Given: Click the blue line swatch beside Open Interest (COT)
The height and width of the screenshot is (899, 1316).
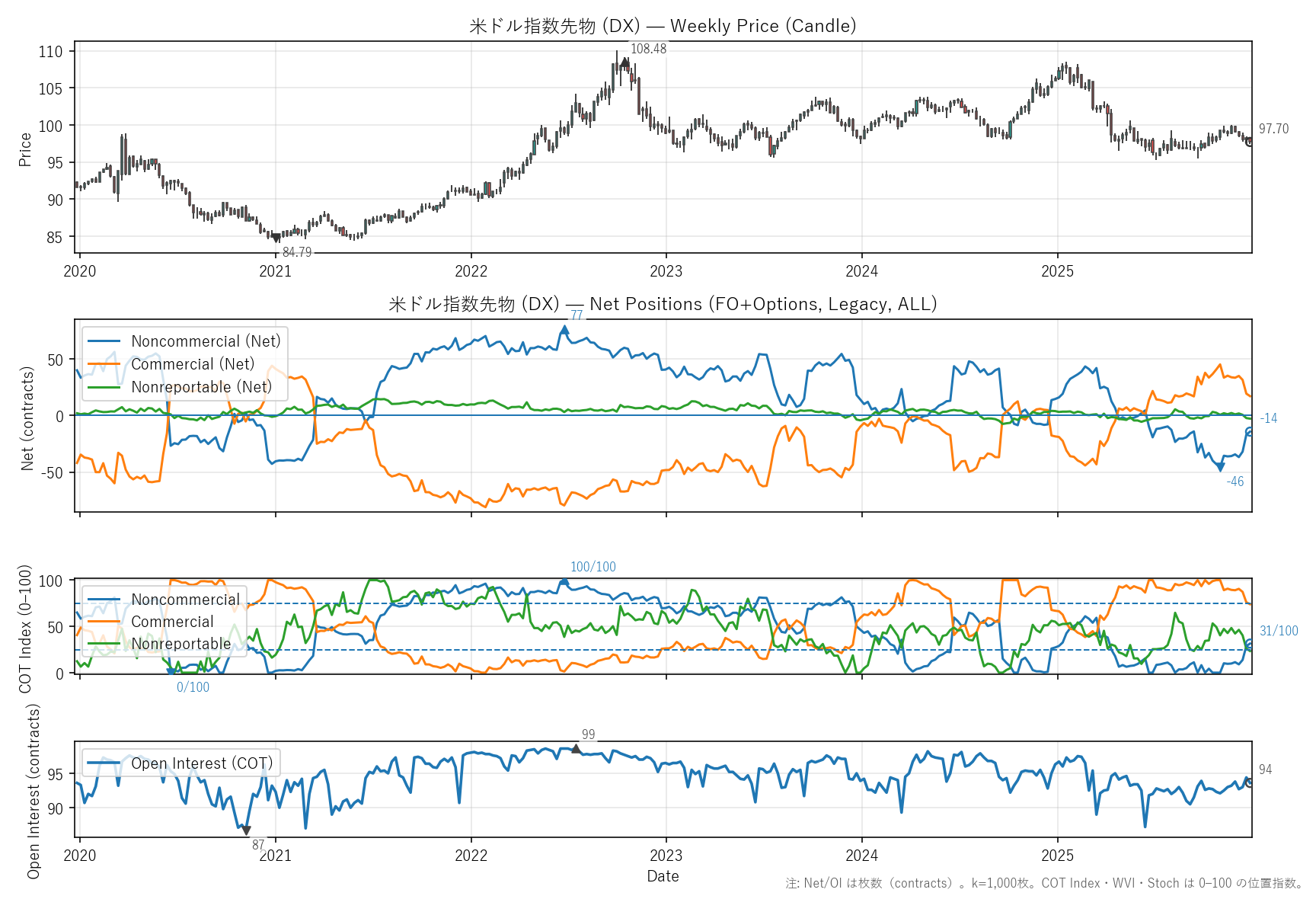Looking at the screenshot, I should (104, 763).
